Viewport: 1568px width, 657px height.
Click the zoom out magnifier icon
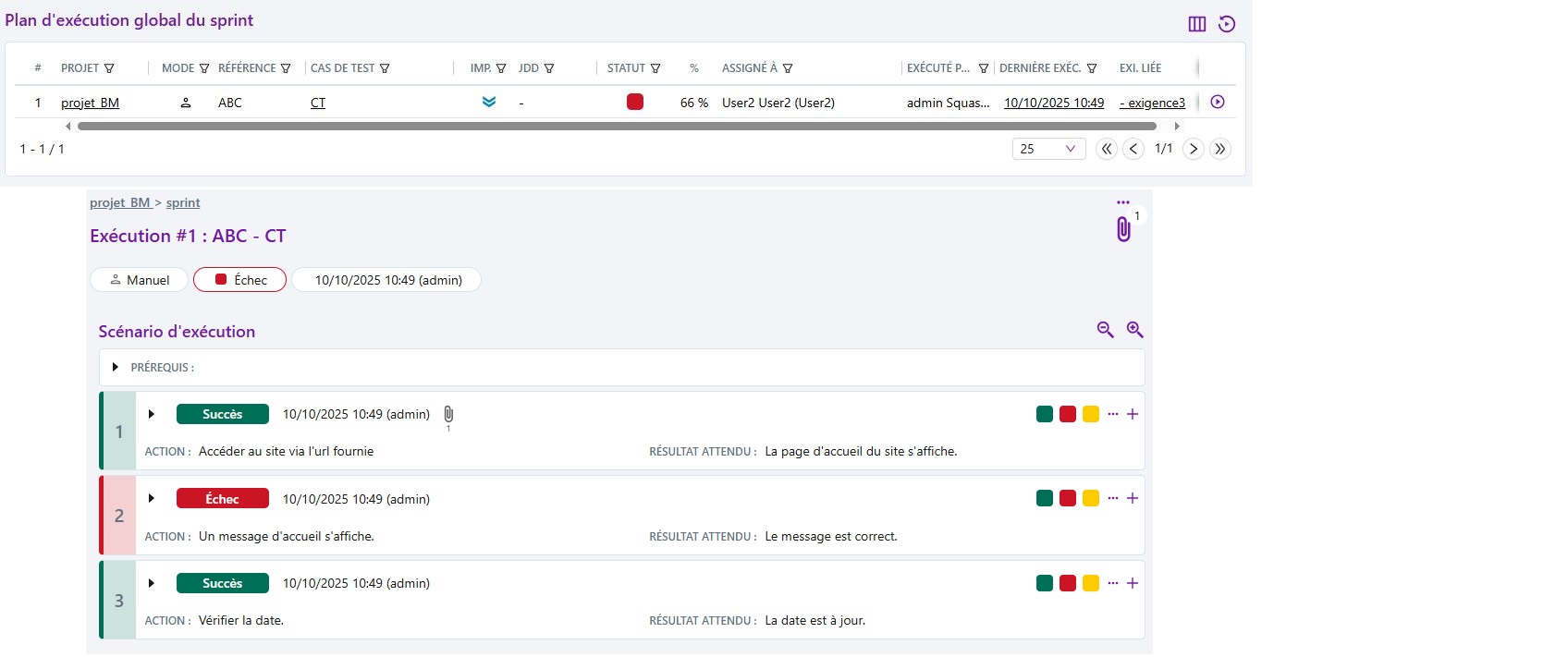click(1105, 330)
